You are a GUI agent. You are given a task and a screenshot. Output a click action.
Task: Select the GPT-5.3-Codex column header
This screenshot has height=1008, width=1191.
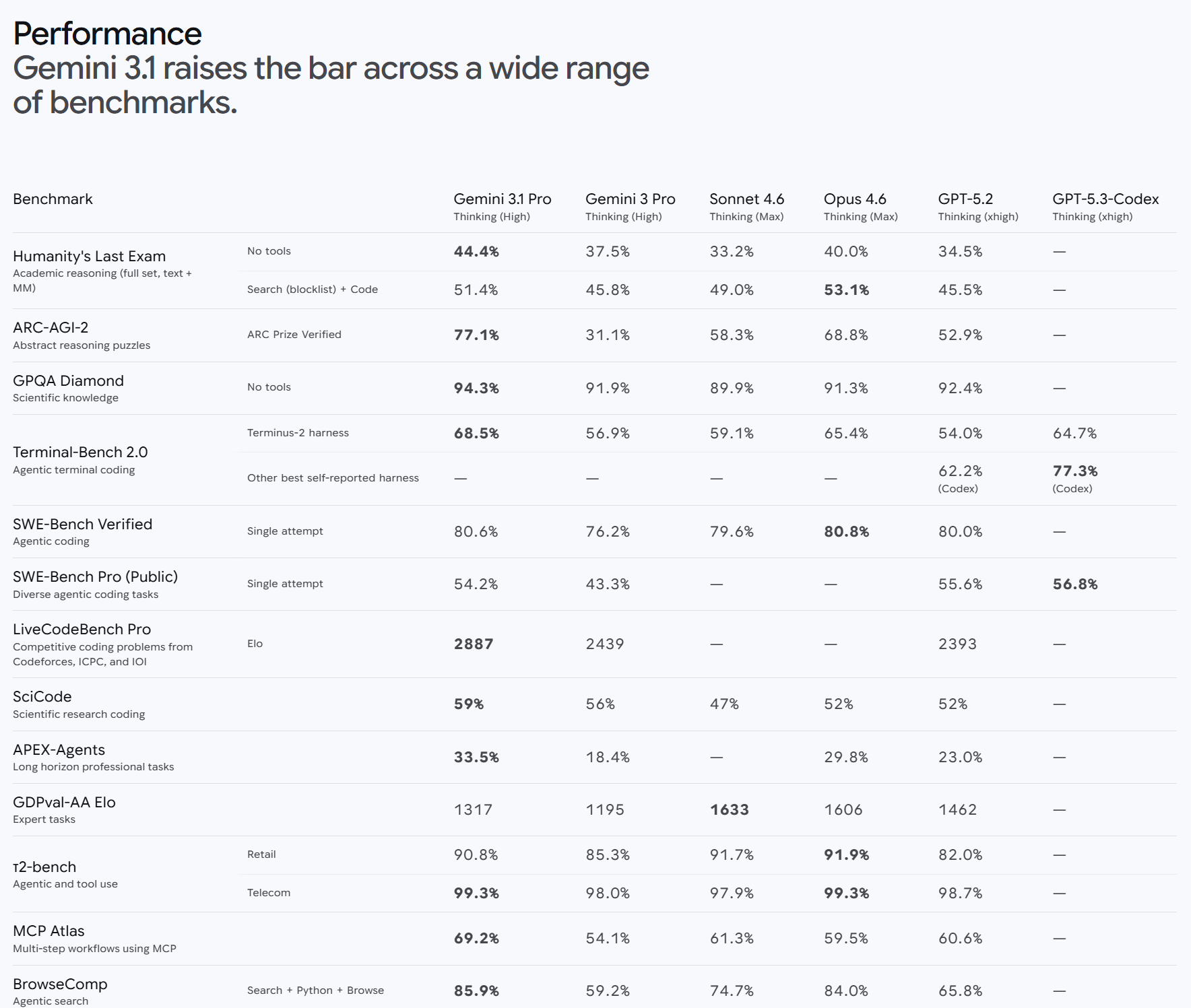point(1105,199)
